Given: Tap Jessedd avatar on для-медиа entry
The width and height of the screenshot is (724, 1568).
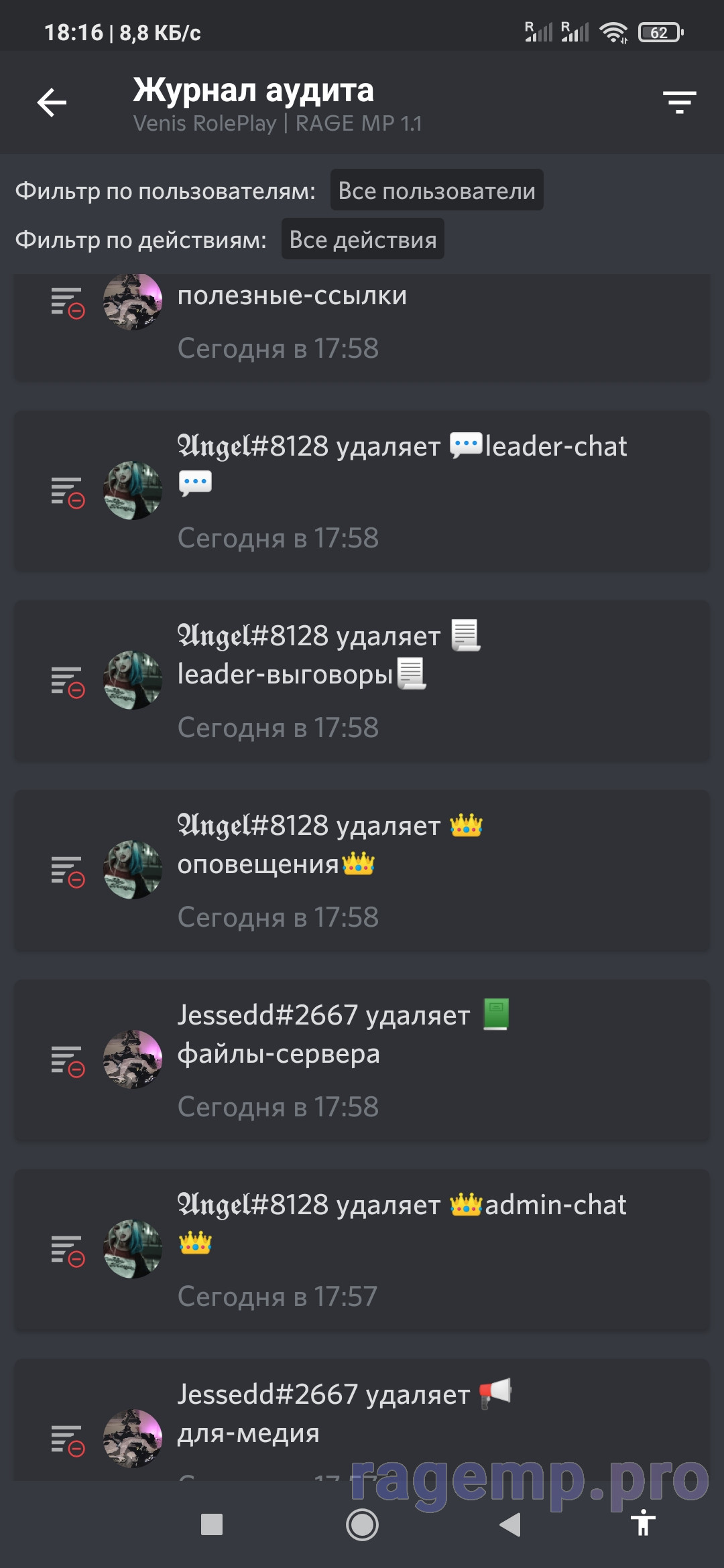Looking at the screenshot, I should click(x=133, y=1439).
